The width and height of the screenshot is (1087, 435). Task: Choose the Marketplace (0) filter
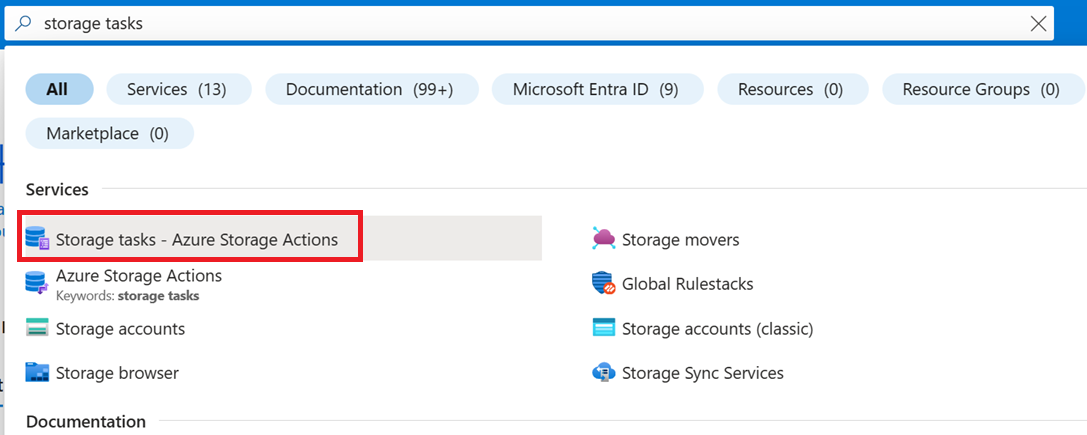[107, 133]
